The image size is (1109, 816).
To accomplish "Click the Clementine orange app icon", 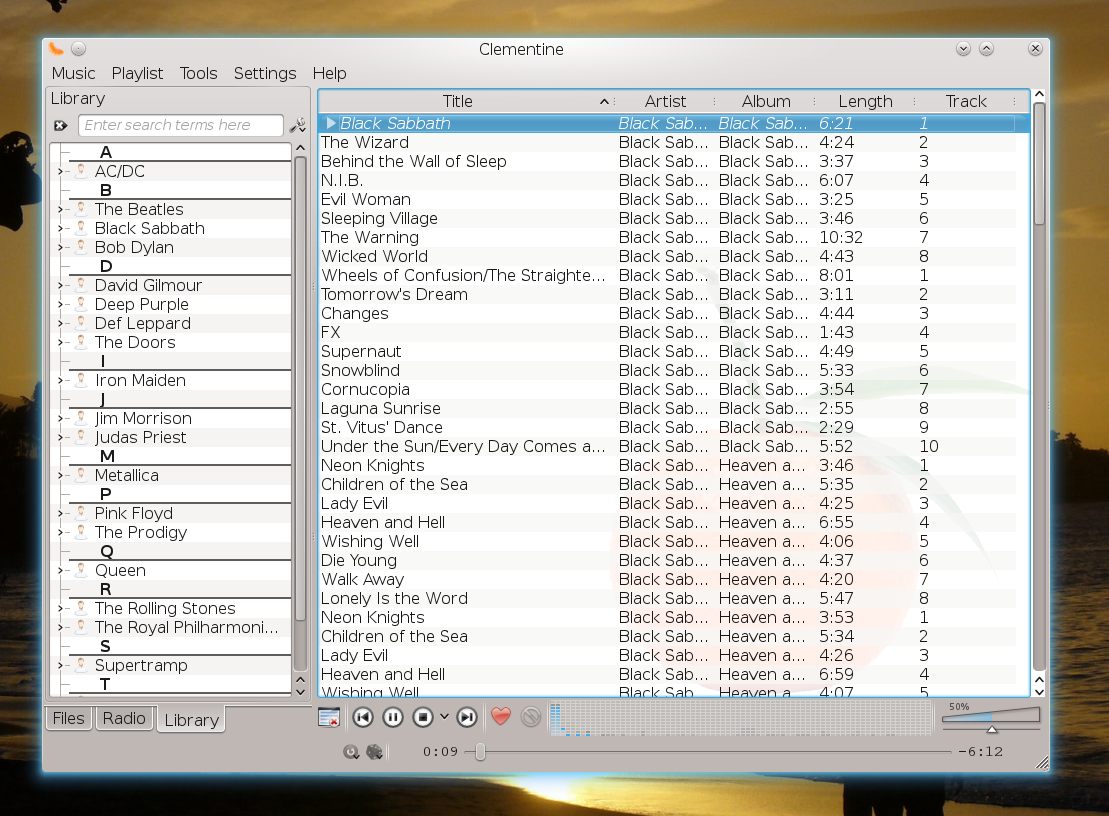I will pos(56,48).
